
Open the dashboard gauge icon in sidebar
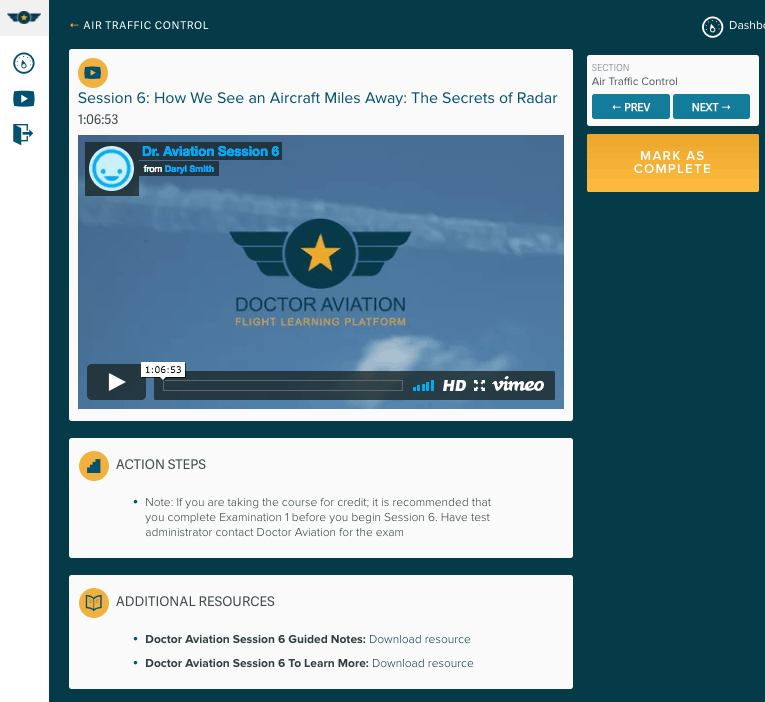coord(24,63)
